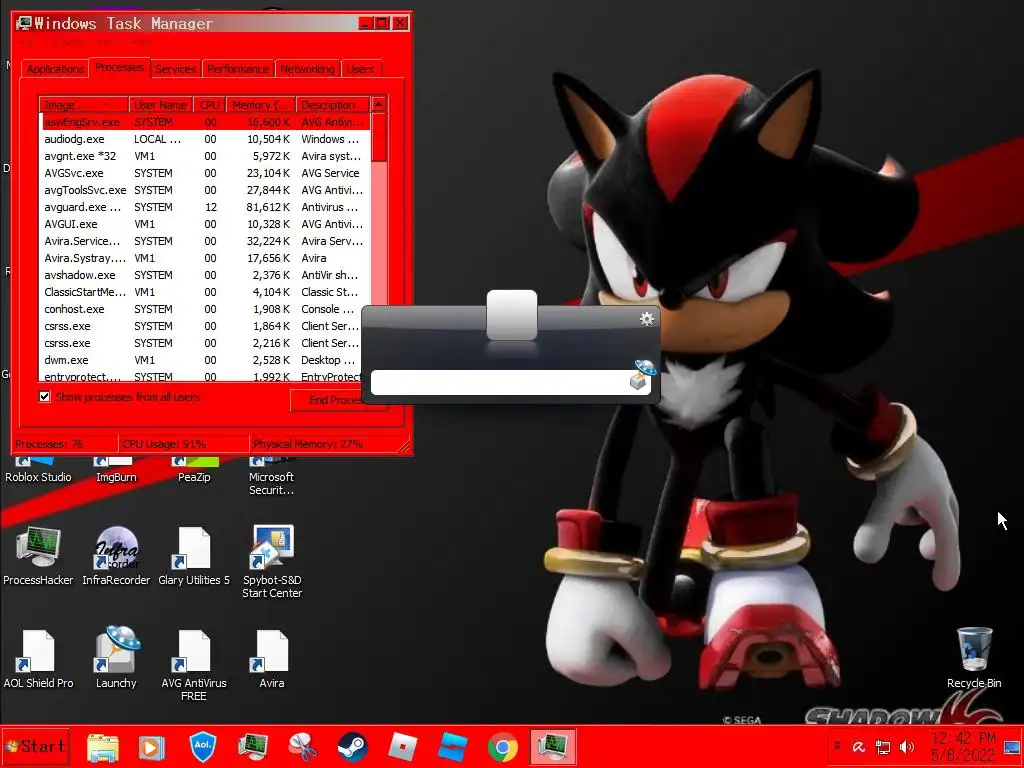Click the Show Desktop tray button
This screenshot has height=768, width=1024.
(x=1012, y=747)
